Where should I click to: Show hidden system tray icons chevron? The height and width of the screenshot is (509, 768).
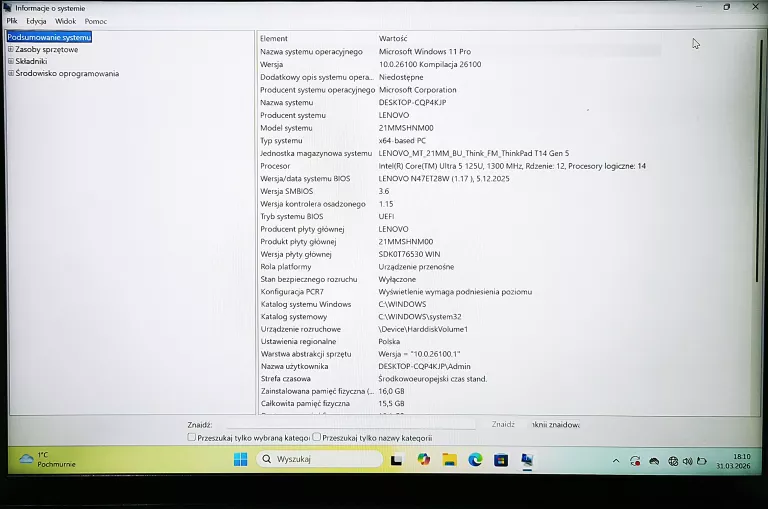[x=616, y=461]
